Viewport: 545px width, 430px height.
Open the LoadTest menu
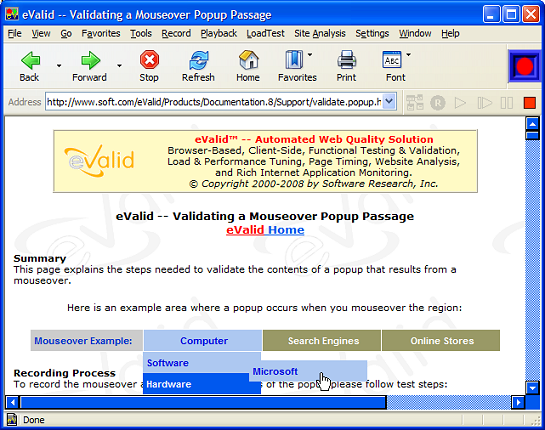coord(265,33)
